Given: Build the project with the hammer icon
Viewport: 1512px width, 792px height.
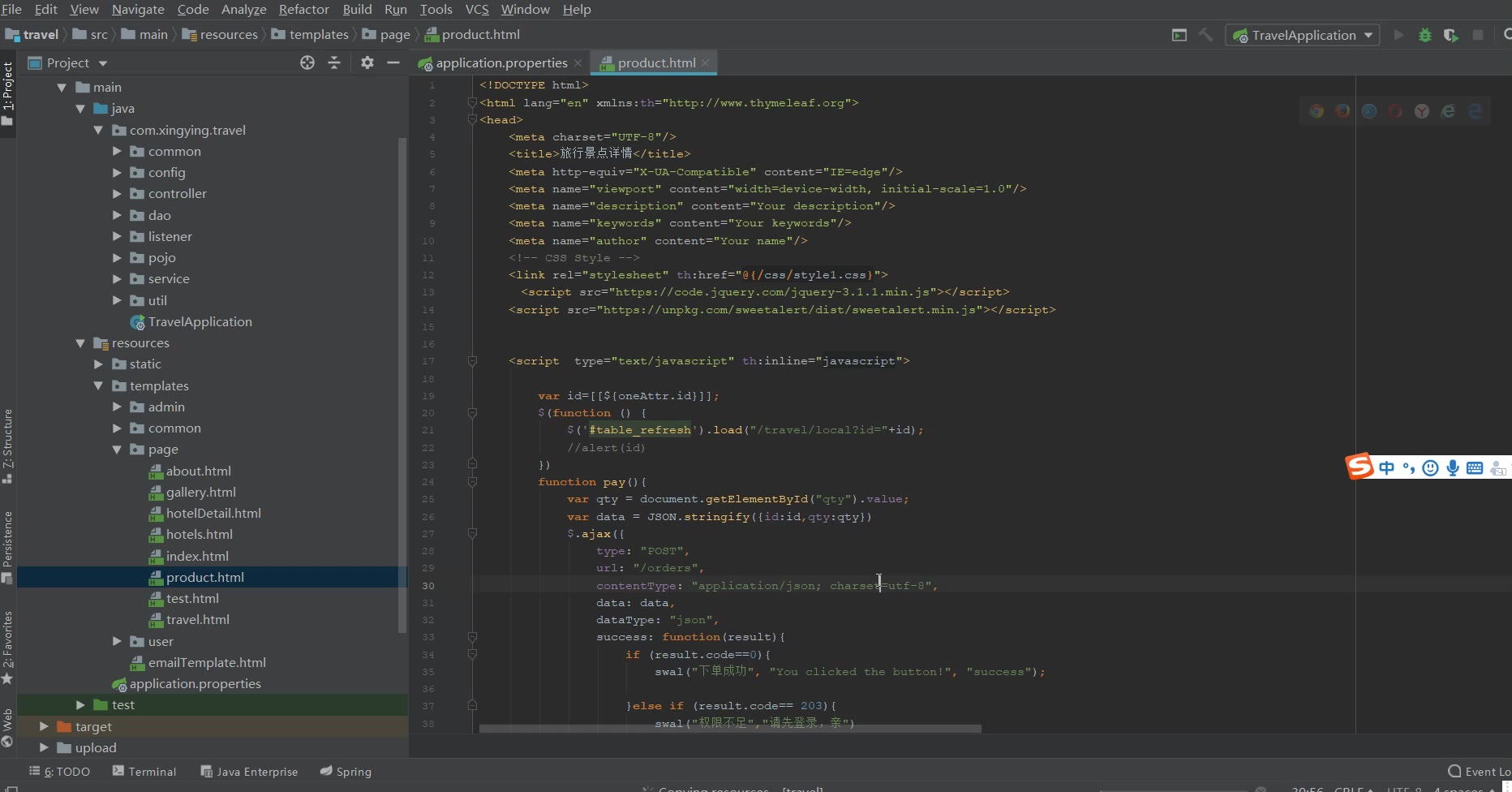Looking at the screenshot, I should coord(1205,35).
